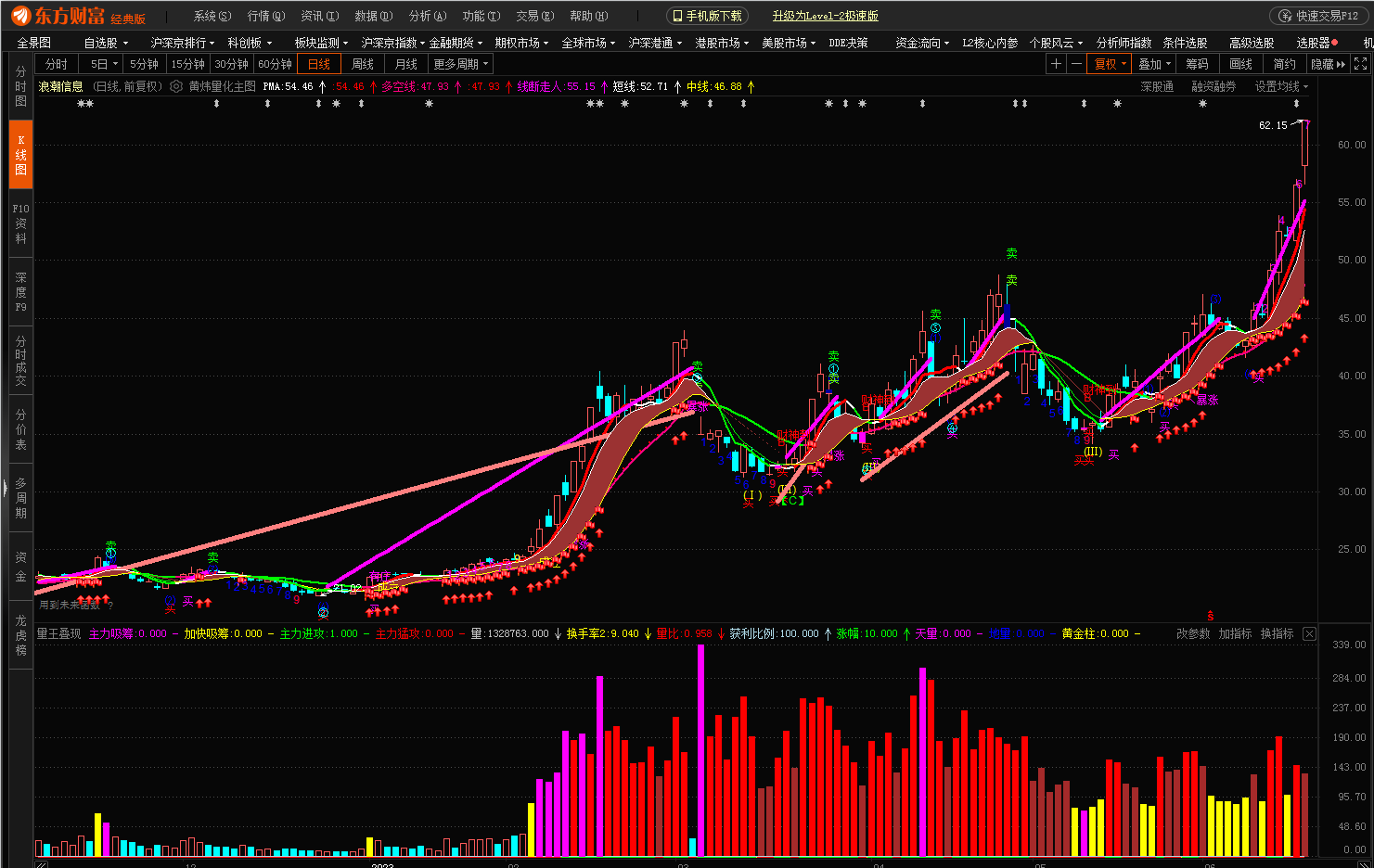Click 改参数 on volume indicator
The image size is (1374, 868).
tap(1193, 633)
